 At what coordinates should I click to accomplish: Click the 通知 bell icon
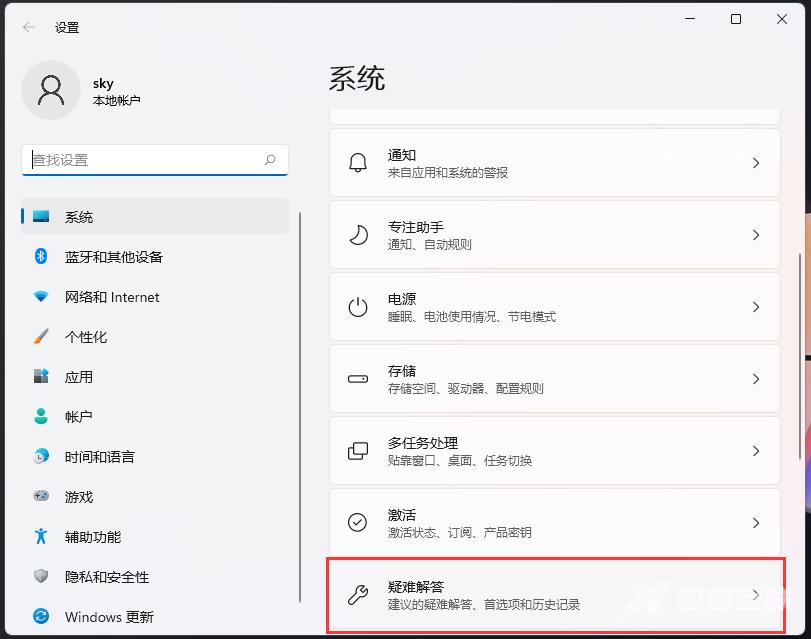(x=360, y=163)
